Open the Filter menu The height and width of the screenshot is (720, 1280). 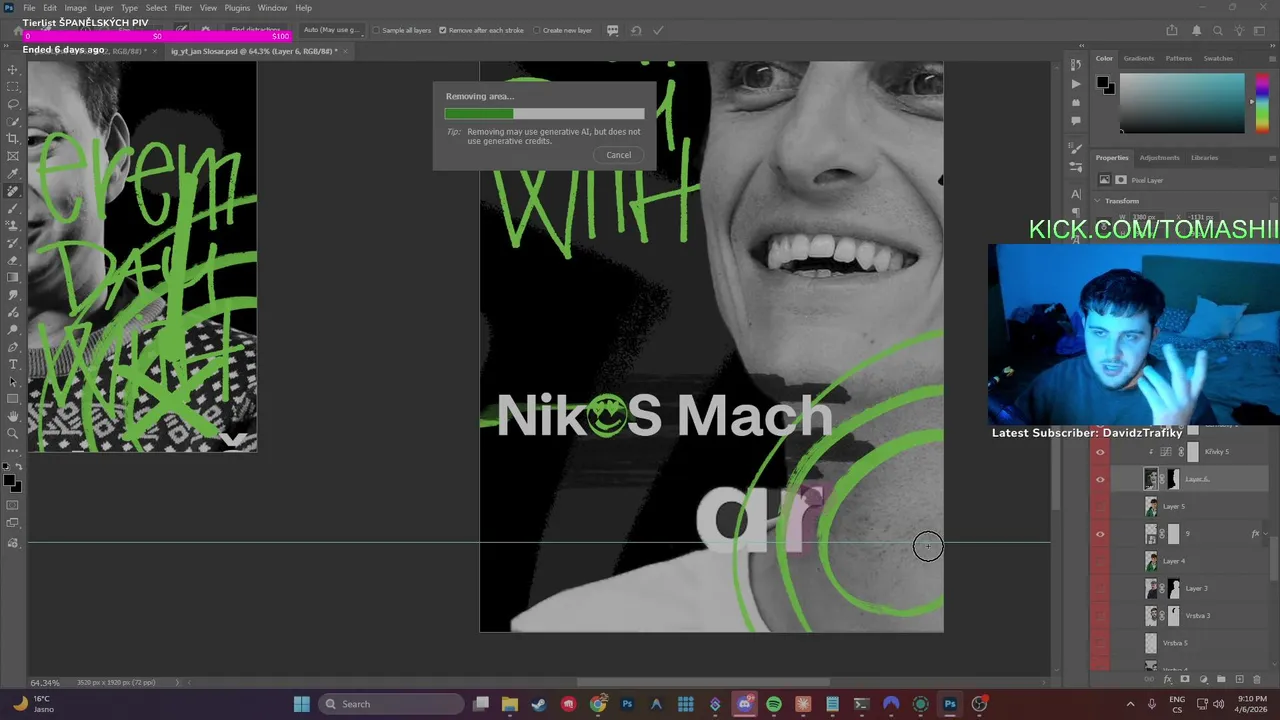coord(183,8)
